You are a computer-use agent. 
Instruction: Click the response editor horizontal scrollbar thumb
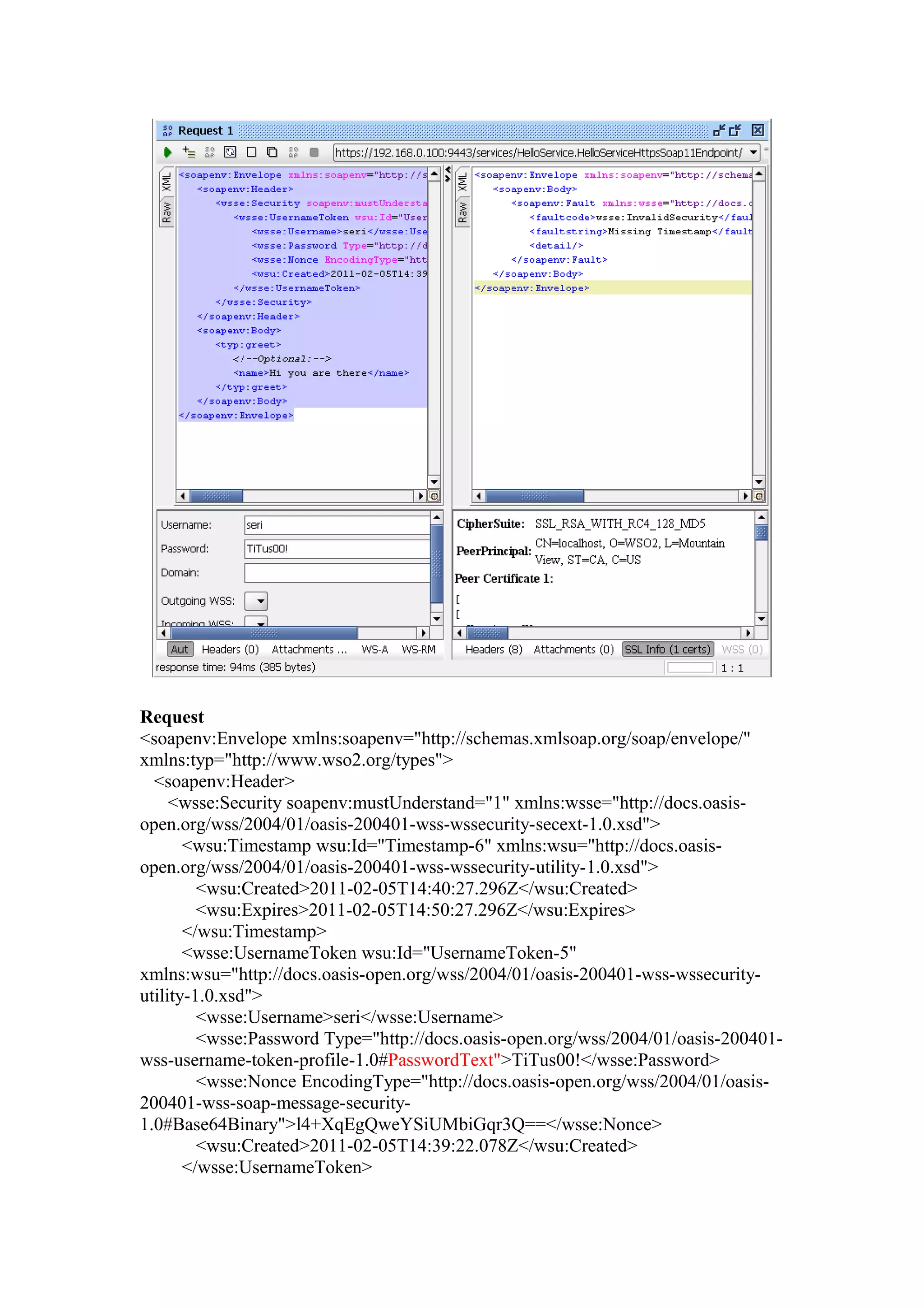[535, 496]
